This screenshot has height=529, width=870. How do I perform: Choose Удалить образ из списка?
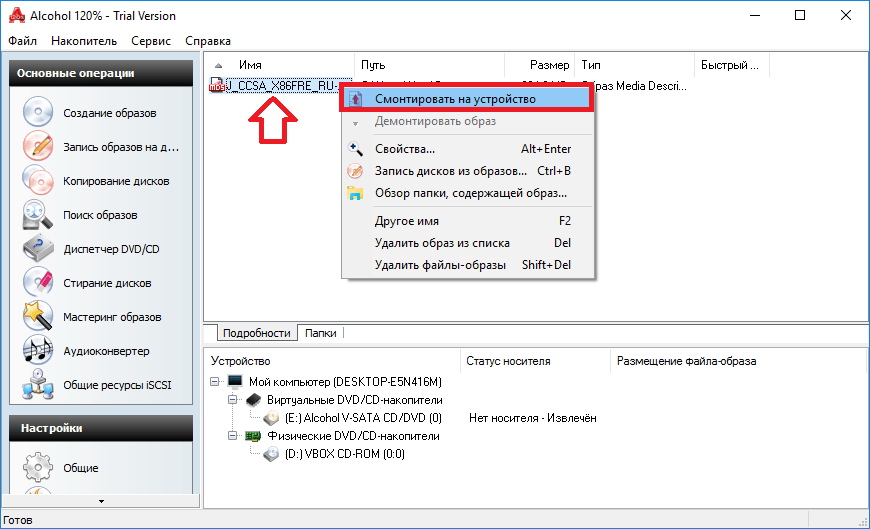(x=467, y=243)
